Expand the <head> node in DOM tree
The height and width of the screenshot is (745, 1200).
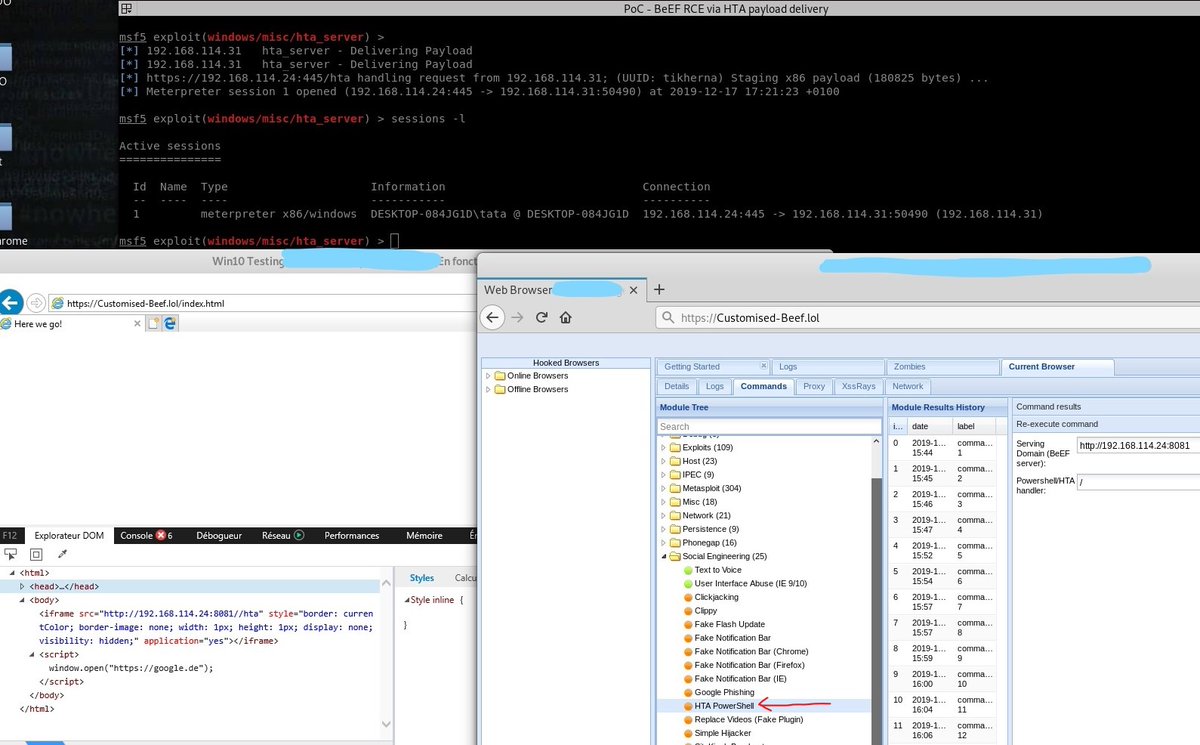pyautogui.click(x=22, y=586)
